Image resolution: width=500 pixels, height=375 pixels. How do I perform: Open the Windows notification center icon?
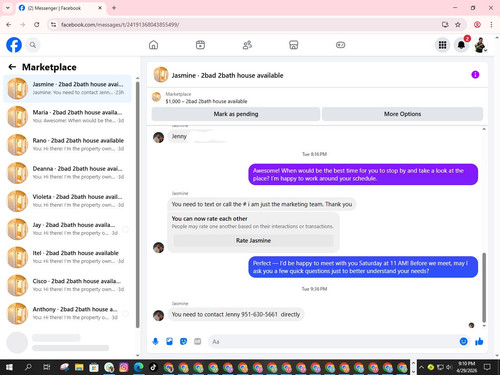pos(487,367)
